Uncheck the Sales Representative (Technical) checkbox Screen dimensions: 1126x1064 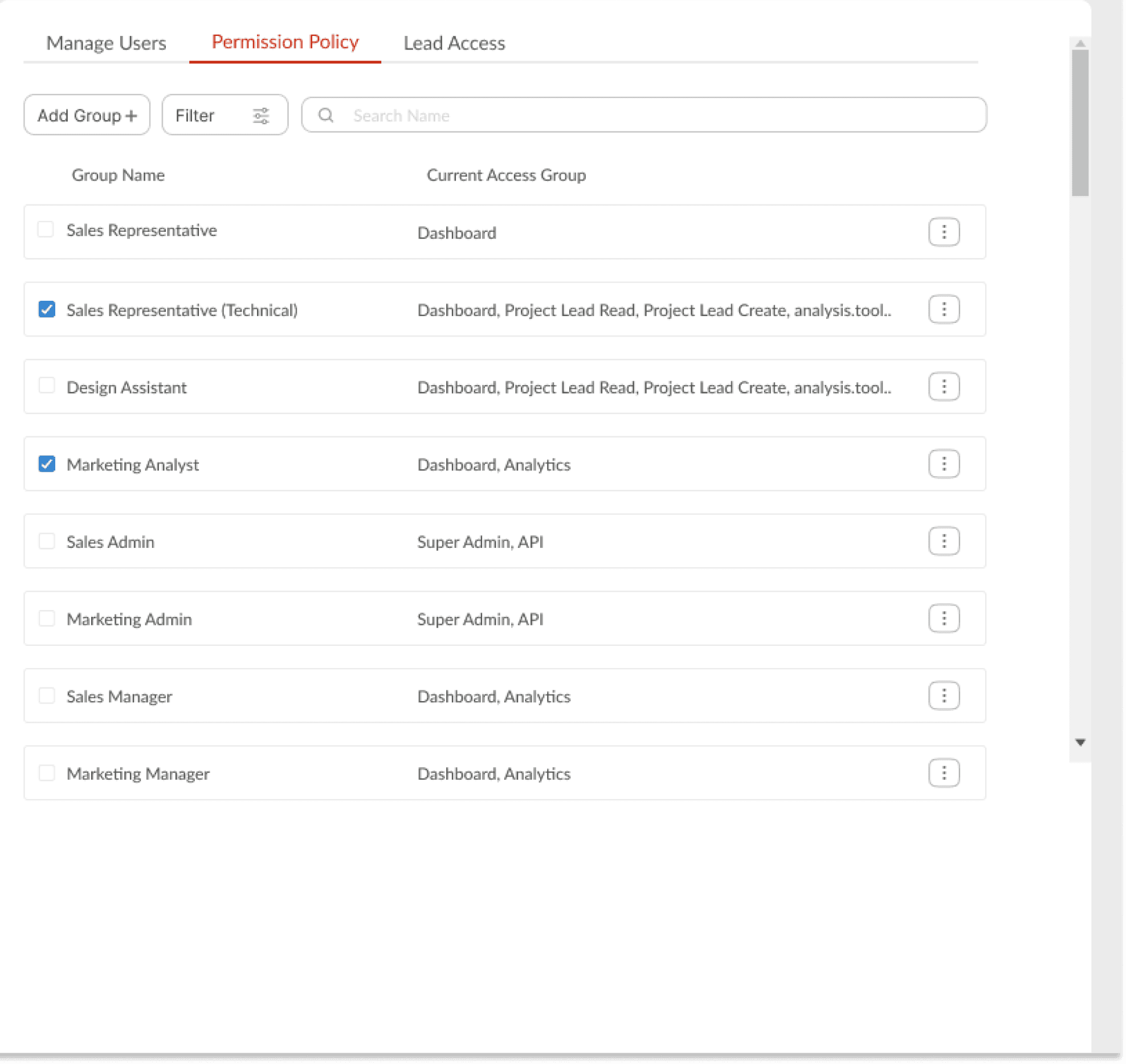[x=47, y=309]
